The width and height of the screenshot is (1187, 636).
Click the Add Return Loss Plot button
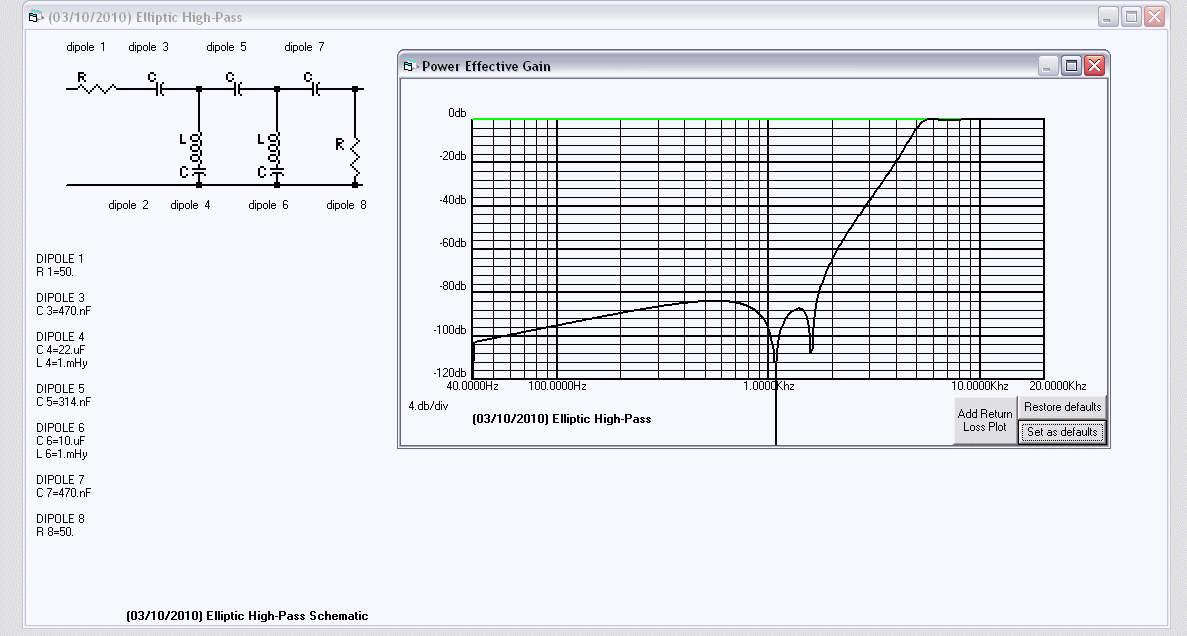pyautogui.click(x=984, y=420)
